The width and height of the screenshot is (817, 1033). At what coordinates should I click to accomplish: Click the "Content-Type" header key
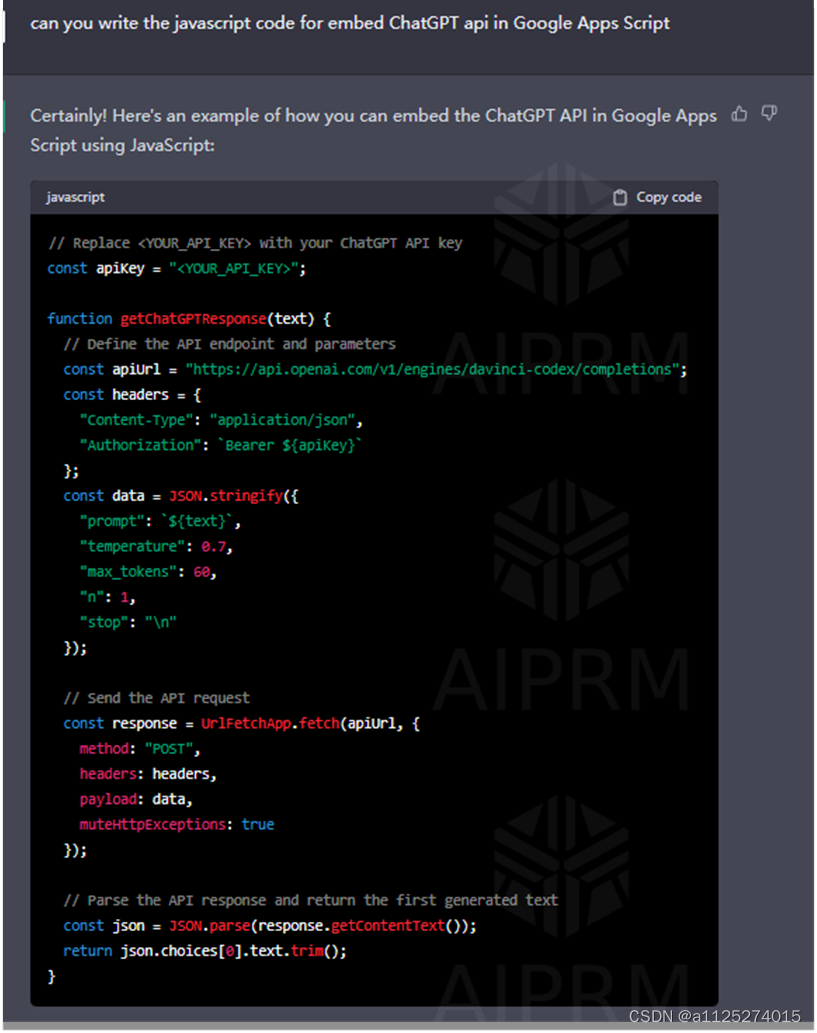pos(136,420)
